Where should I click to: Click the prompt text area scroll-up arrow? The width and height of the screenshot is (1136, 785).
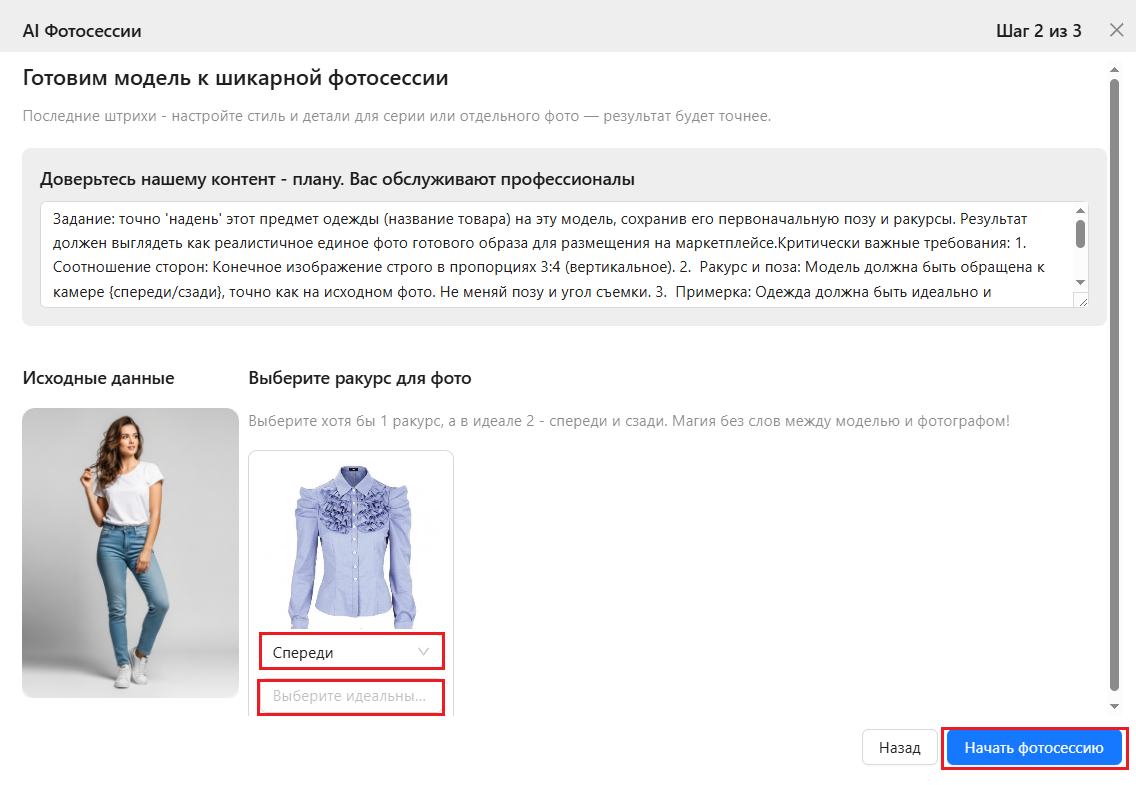click(1080, 212)
